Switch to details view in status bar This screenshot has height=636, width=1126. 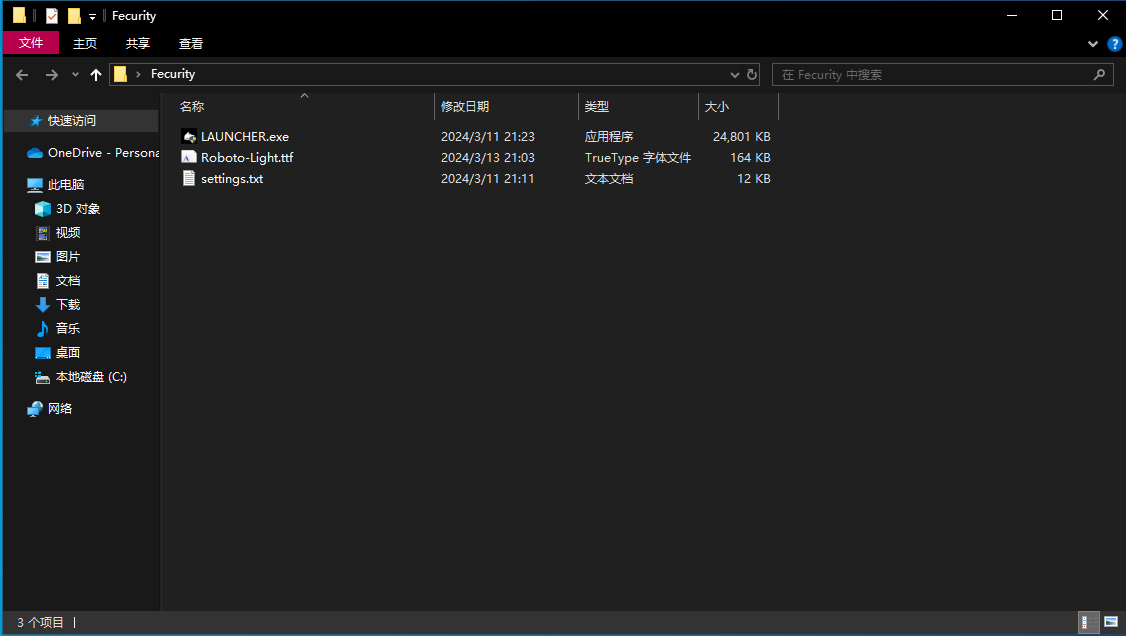tap(1088, 622)
